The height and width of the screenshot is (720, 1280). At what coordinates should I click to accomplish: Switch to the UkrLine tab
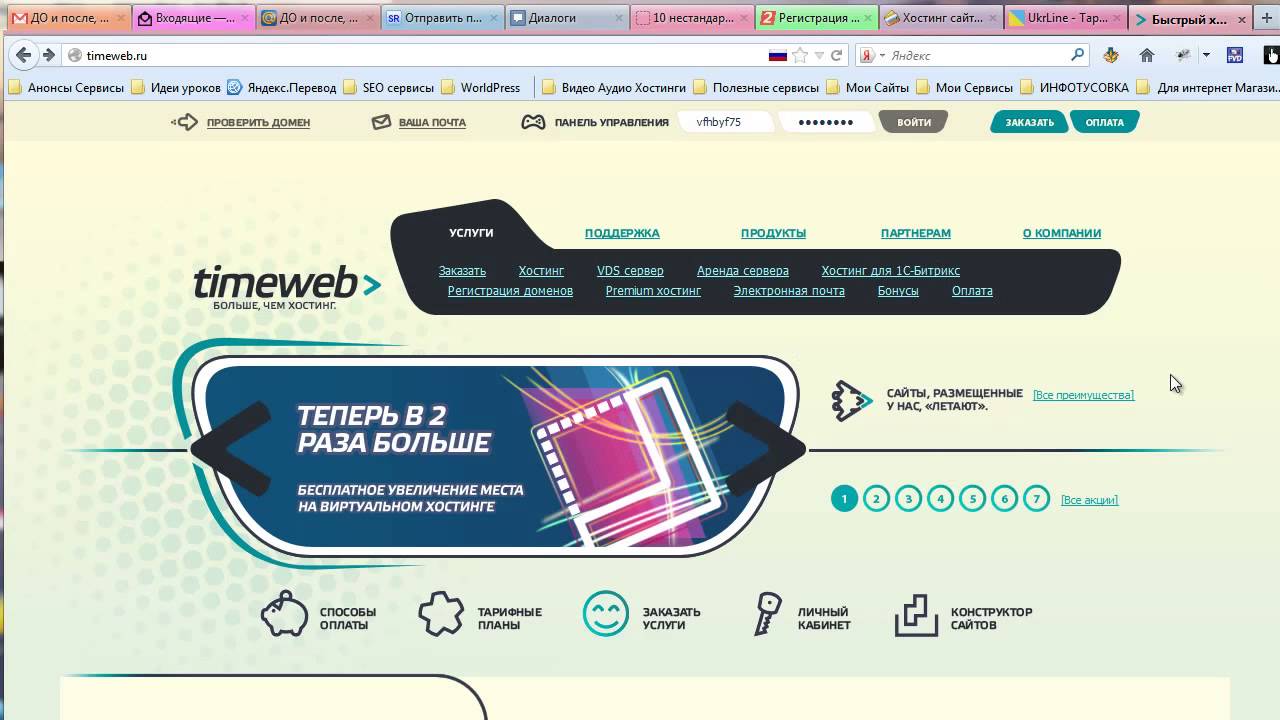coord(1066,18)
